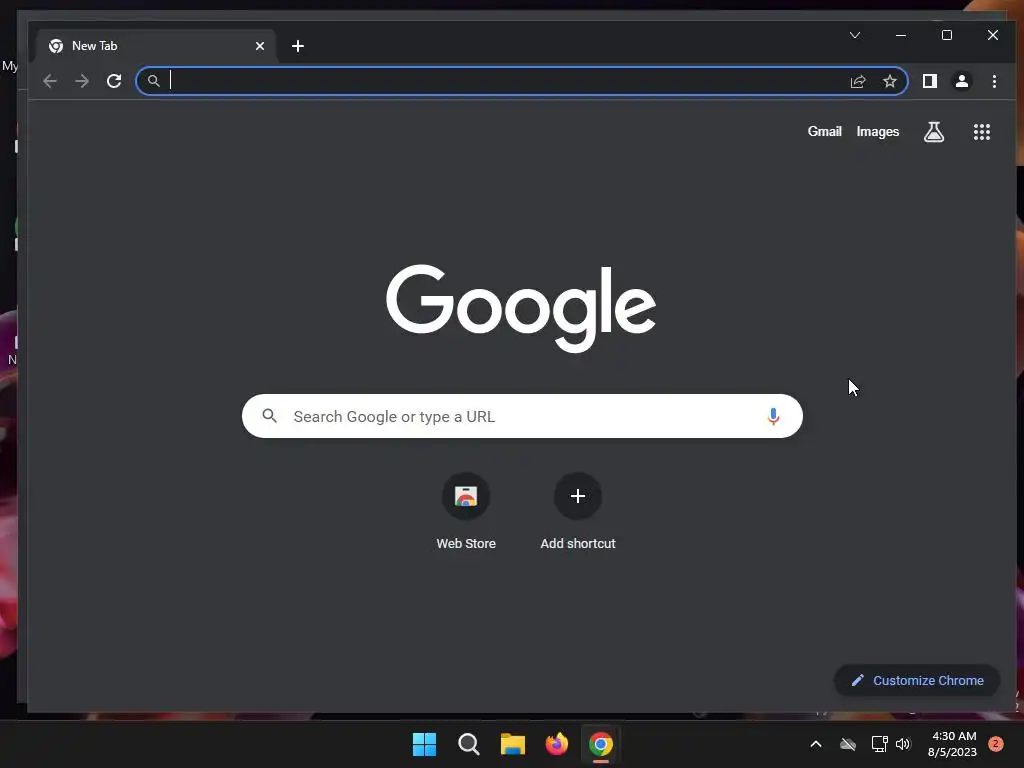Select the New Tab tab

point(156,46)
